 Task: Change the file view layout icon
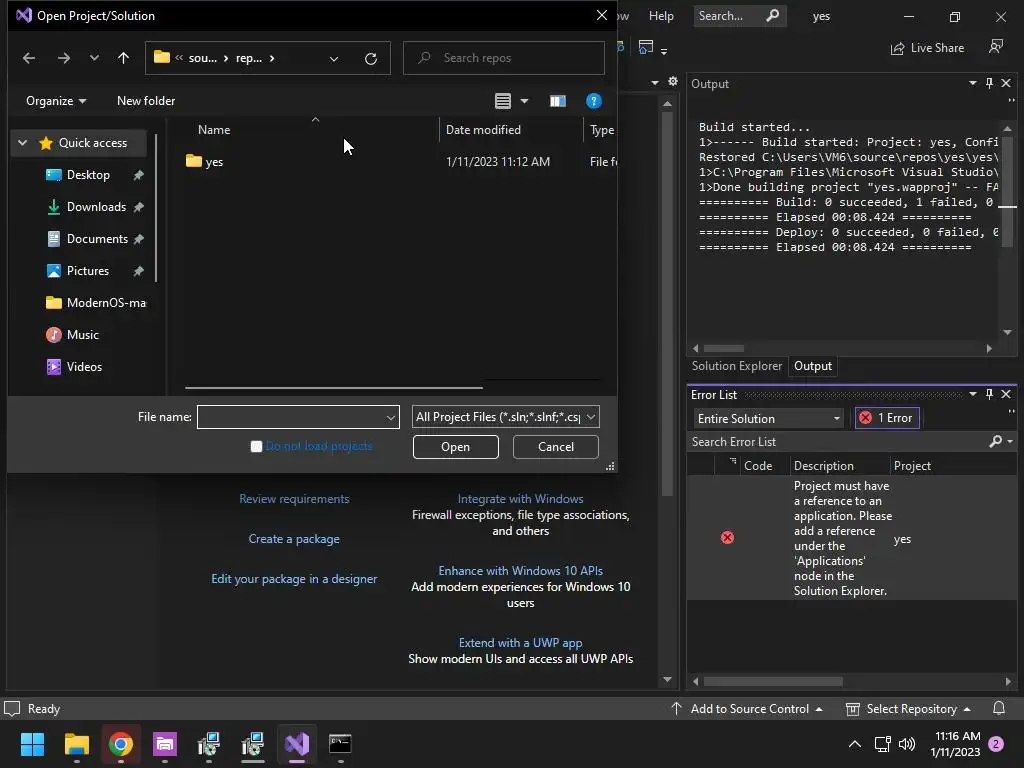(503, 101)
